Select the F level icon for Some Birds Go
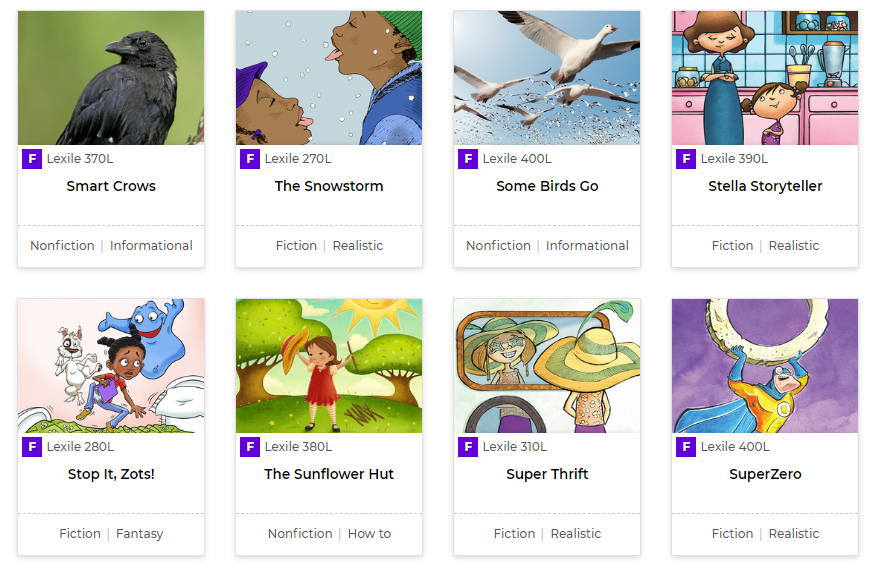 pos(468,159)
